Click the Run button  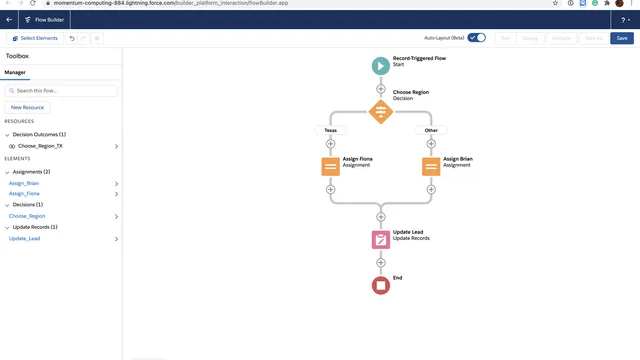505,38
